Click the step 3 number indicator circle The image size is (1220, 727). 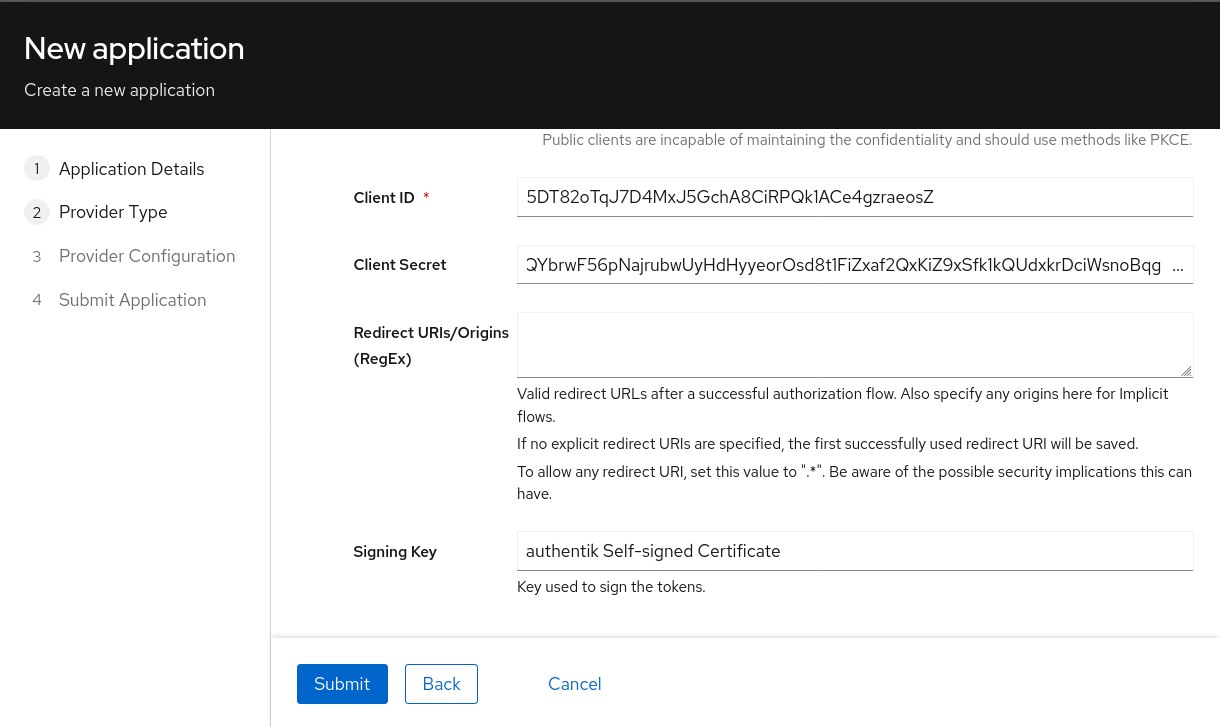pyautogui.click(x=37, y=256)
